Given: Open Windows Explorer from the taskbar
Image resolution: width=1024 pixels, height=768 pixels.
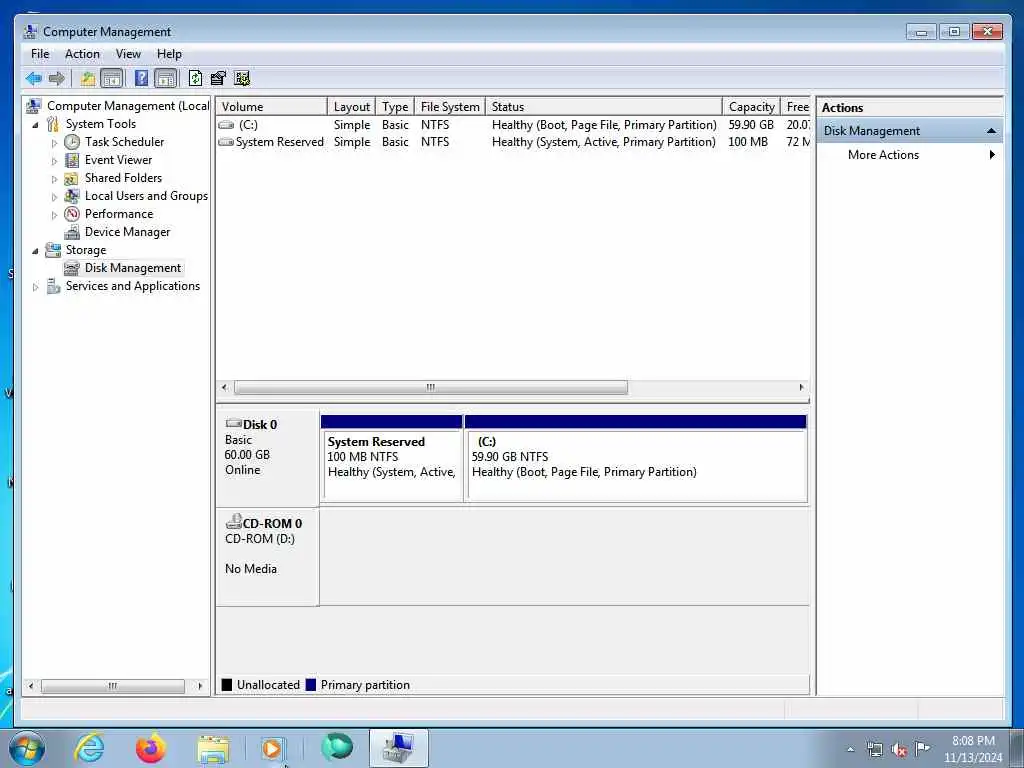Looking at the screenshot, I should coord(213,748).
